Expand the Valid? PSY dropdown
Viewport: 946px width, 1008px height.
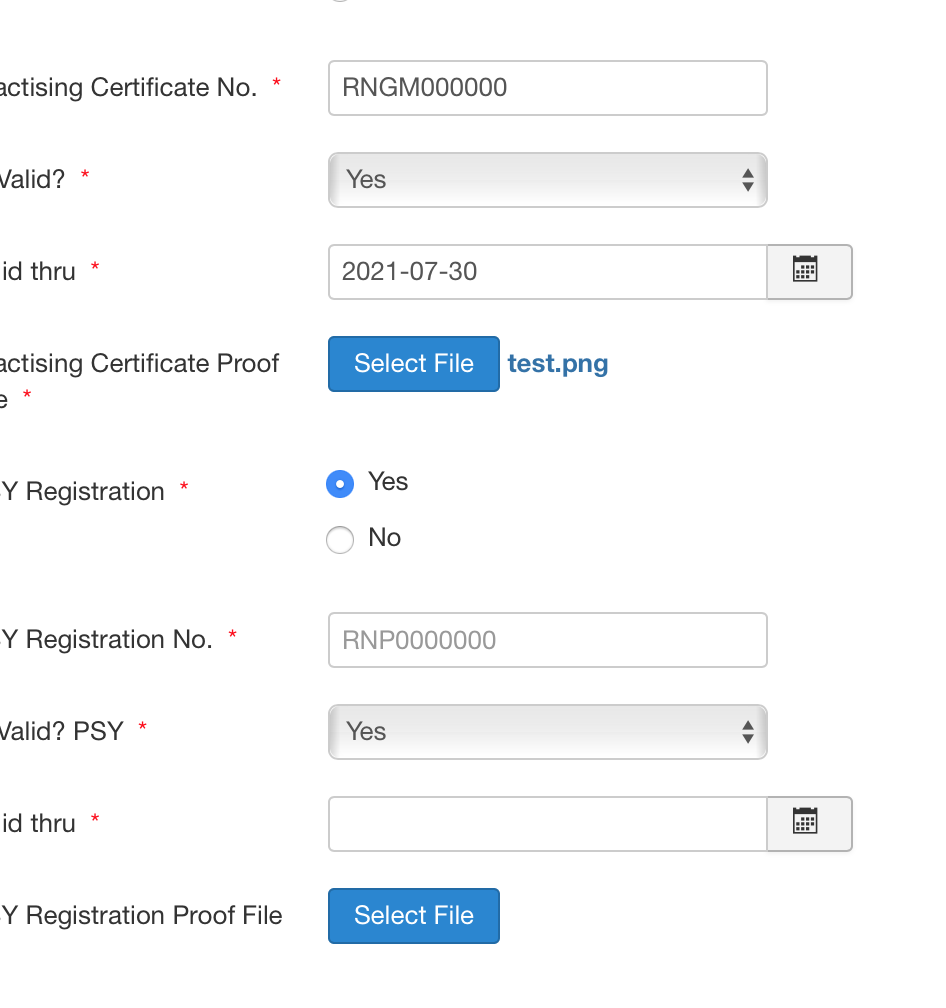pos(548,732)
